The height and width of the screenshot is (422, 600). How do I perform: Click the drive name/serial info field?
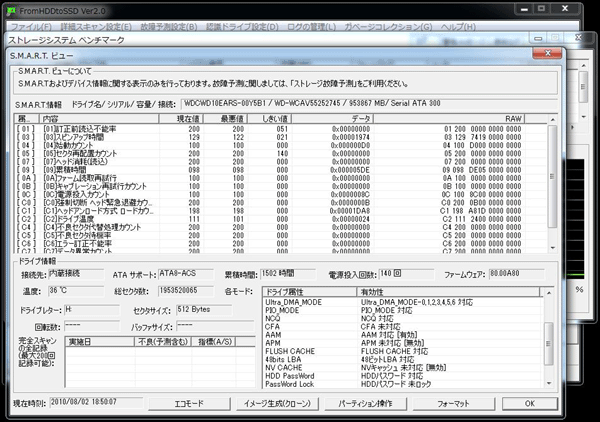coord(369,104)
